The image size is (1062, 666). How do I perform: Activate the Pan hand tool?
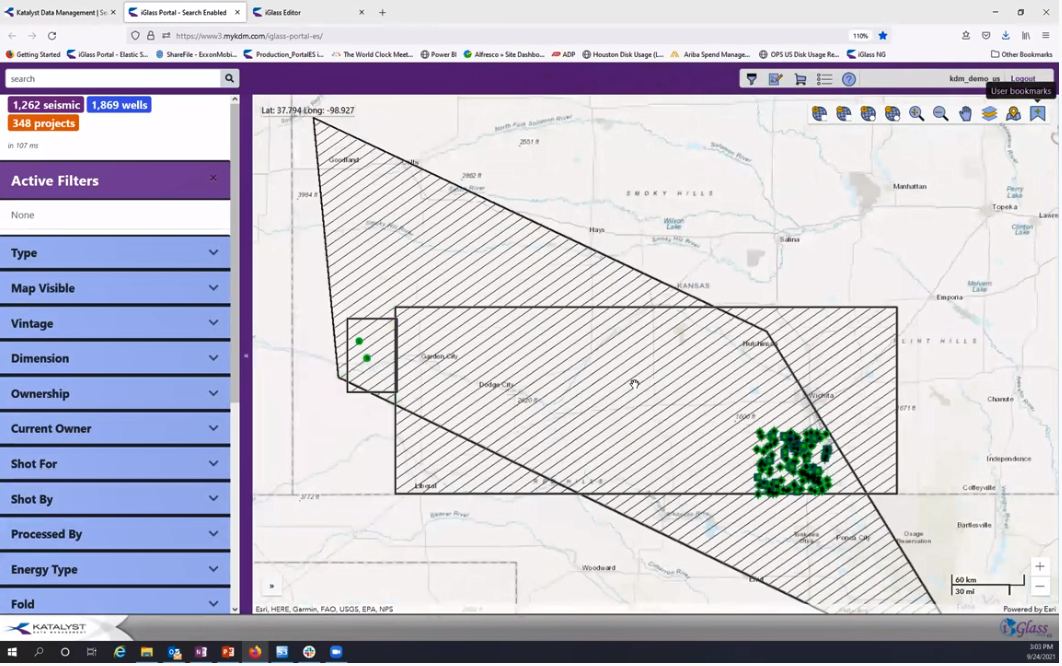point(964,113)
